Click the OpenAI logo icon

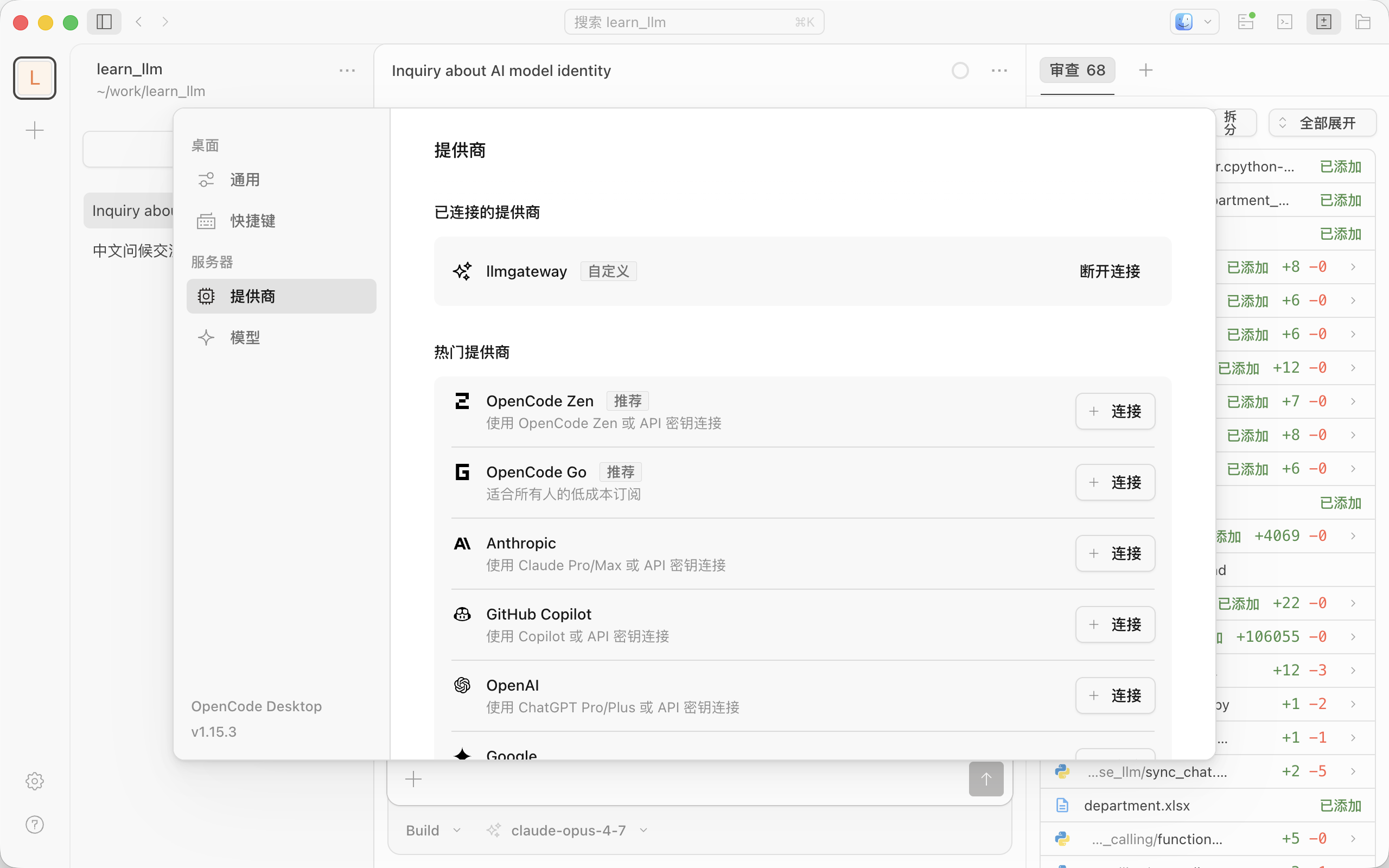(x=462, y=685)
